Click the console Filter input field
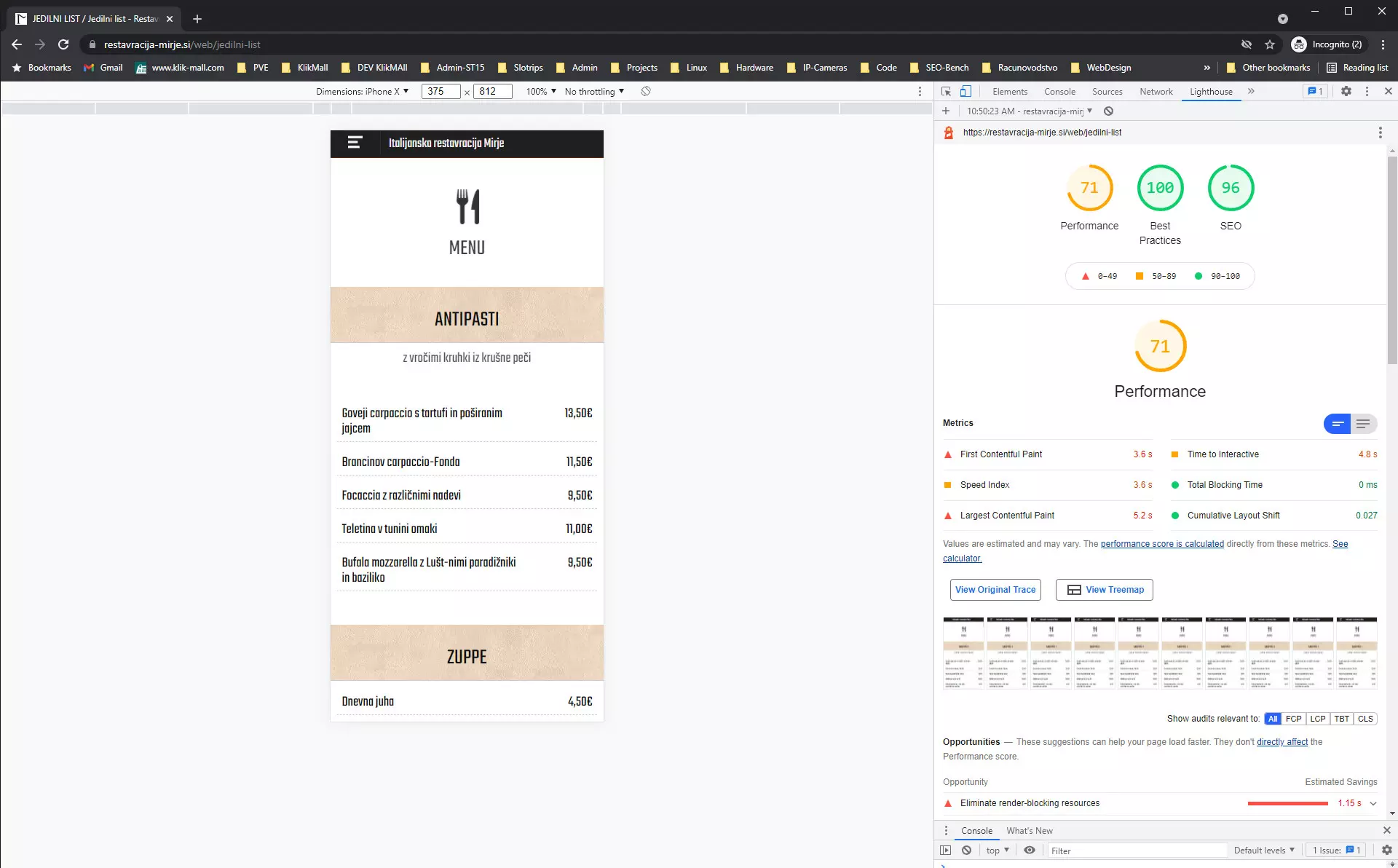The image size is (1398, 868). [1136, 851]
